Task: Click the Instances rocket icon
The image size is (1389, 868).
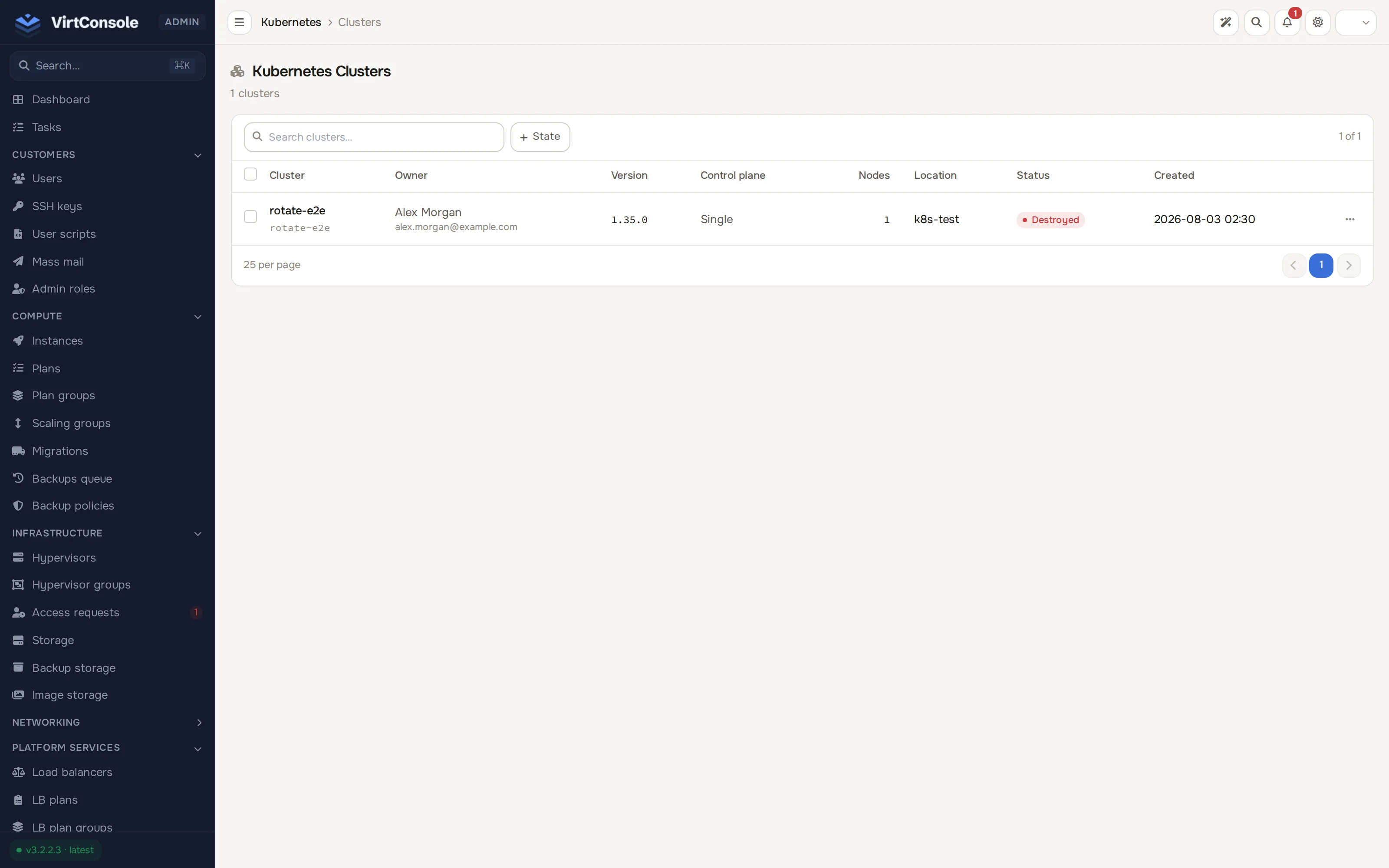Action: tap(18, 341)
